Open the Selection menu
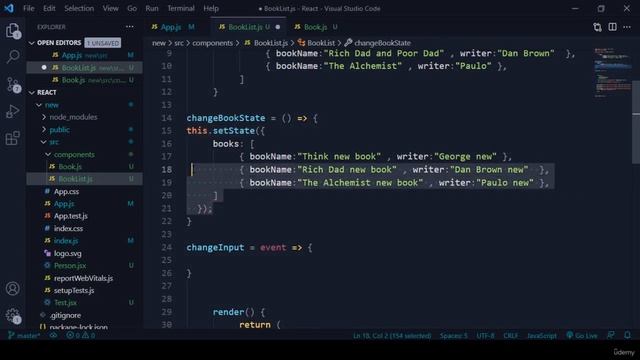Screen dimensions: 640x360 click(x=79, y=8)
